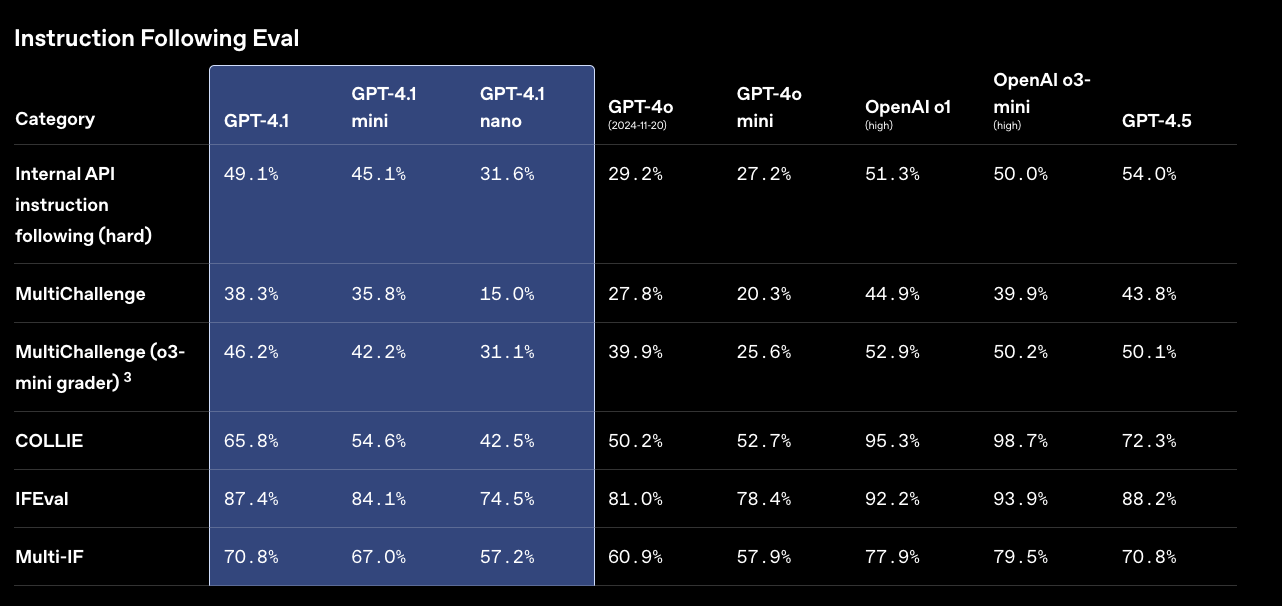Select the 87.4% IFEval cell for GPT-4.1
The width and height of the screenshot is (1282, 606).
click(x=250, y=499)
